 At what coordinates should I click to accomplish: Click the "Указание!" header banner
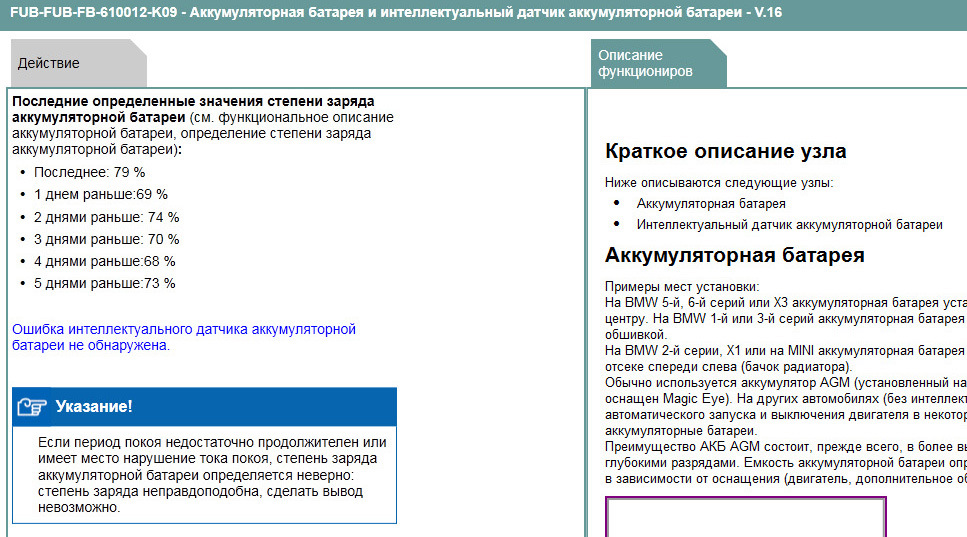pyautogui.click(x=204, y=407)
